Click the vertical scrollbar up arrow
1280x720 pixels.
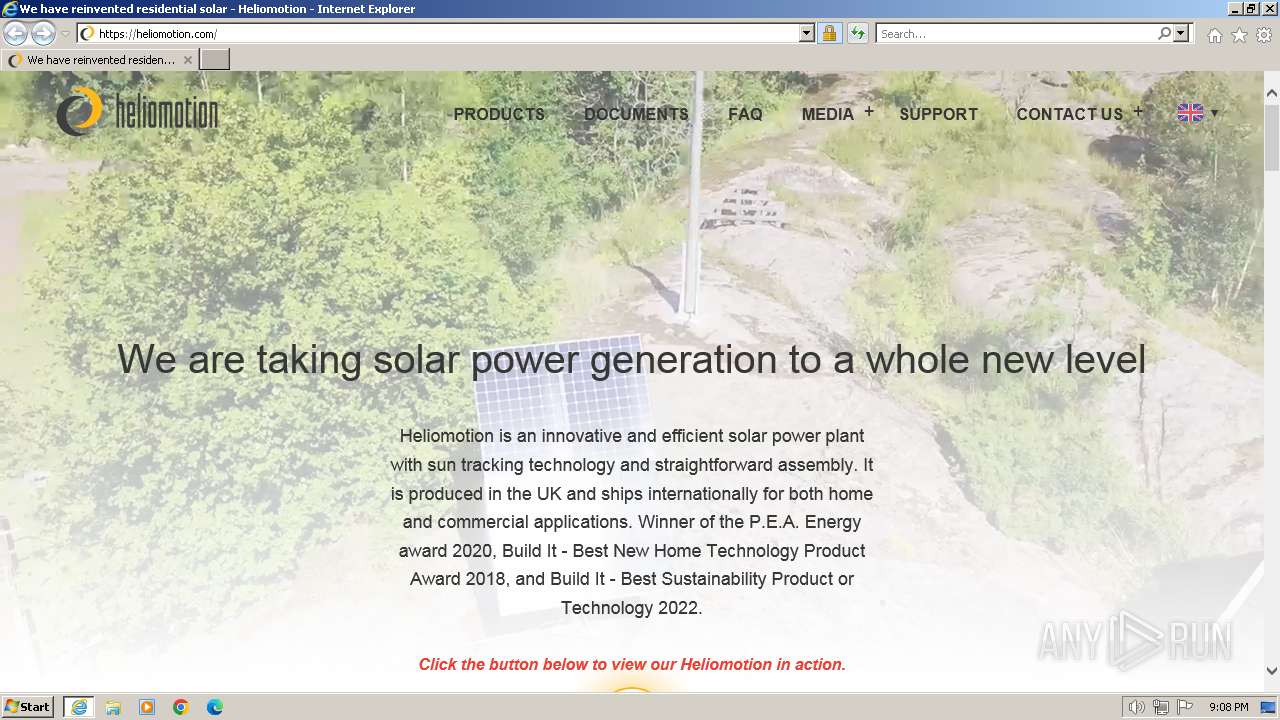click(x=1271, y=93)
